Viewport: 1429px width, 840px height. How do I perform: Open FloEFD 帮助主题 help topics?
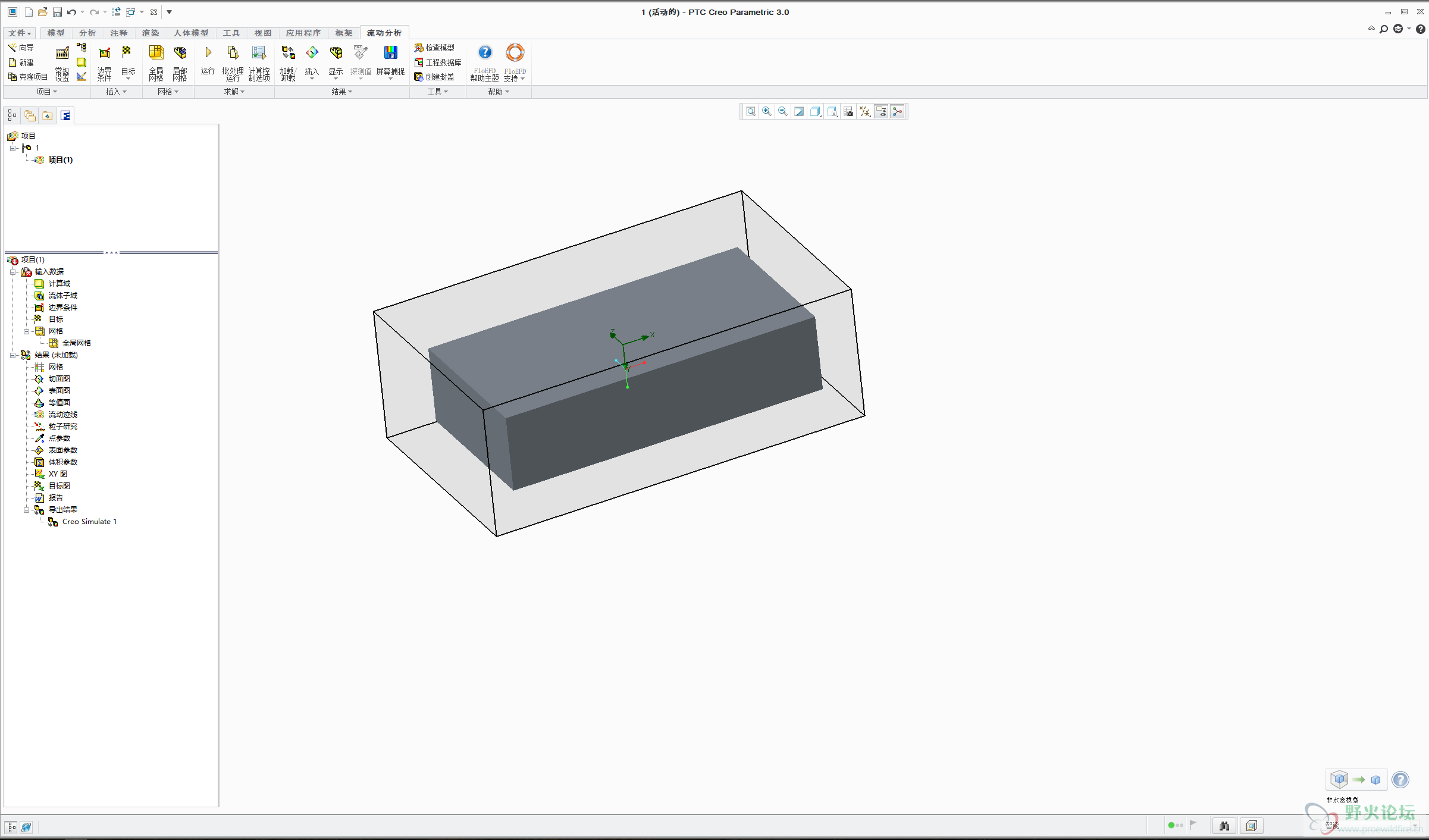pos(485,63)
